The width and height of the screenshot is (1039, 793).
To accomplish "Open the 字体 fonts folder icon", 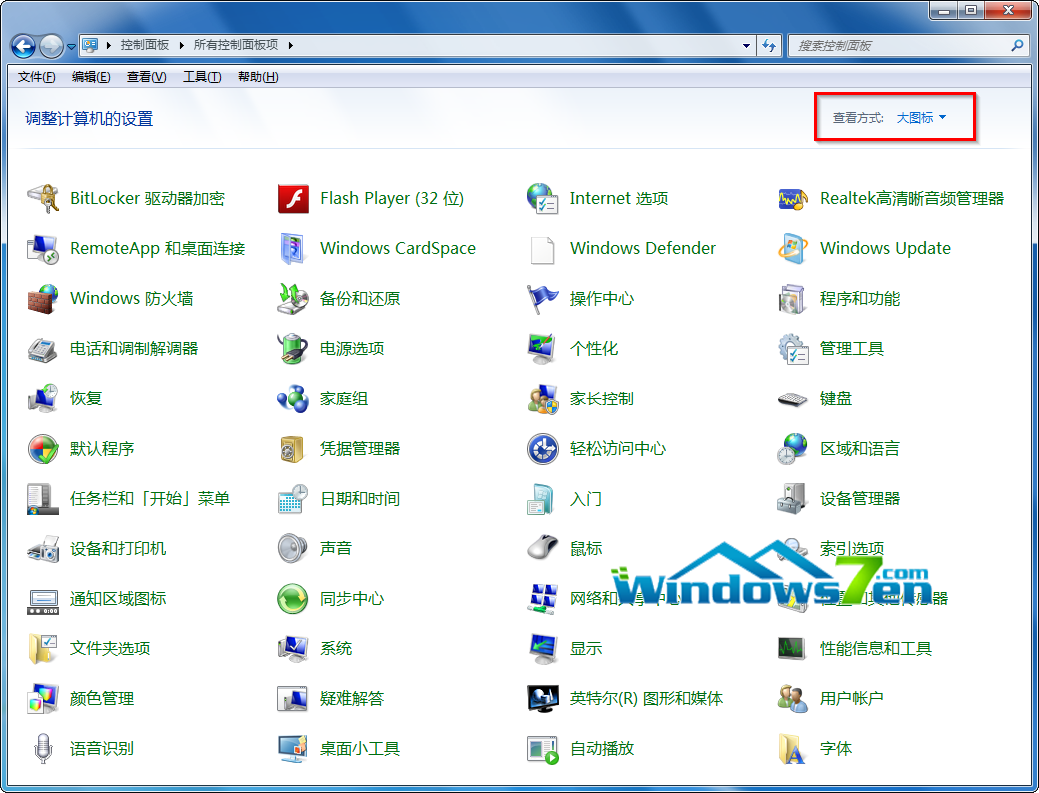I will [793, 749].
